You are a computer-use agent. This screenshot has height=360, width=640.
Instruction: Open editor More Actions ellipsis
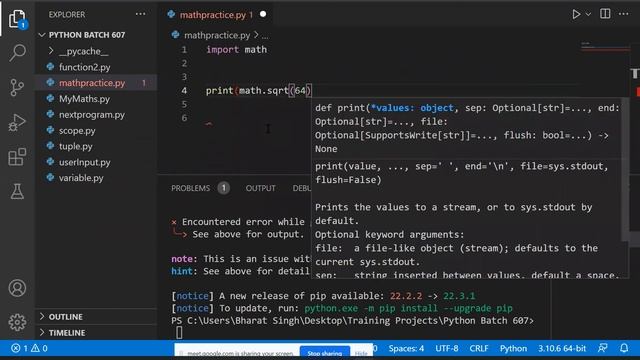coord(624,14)
